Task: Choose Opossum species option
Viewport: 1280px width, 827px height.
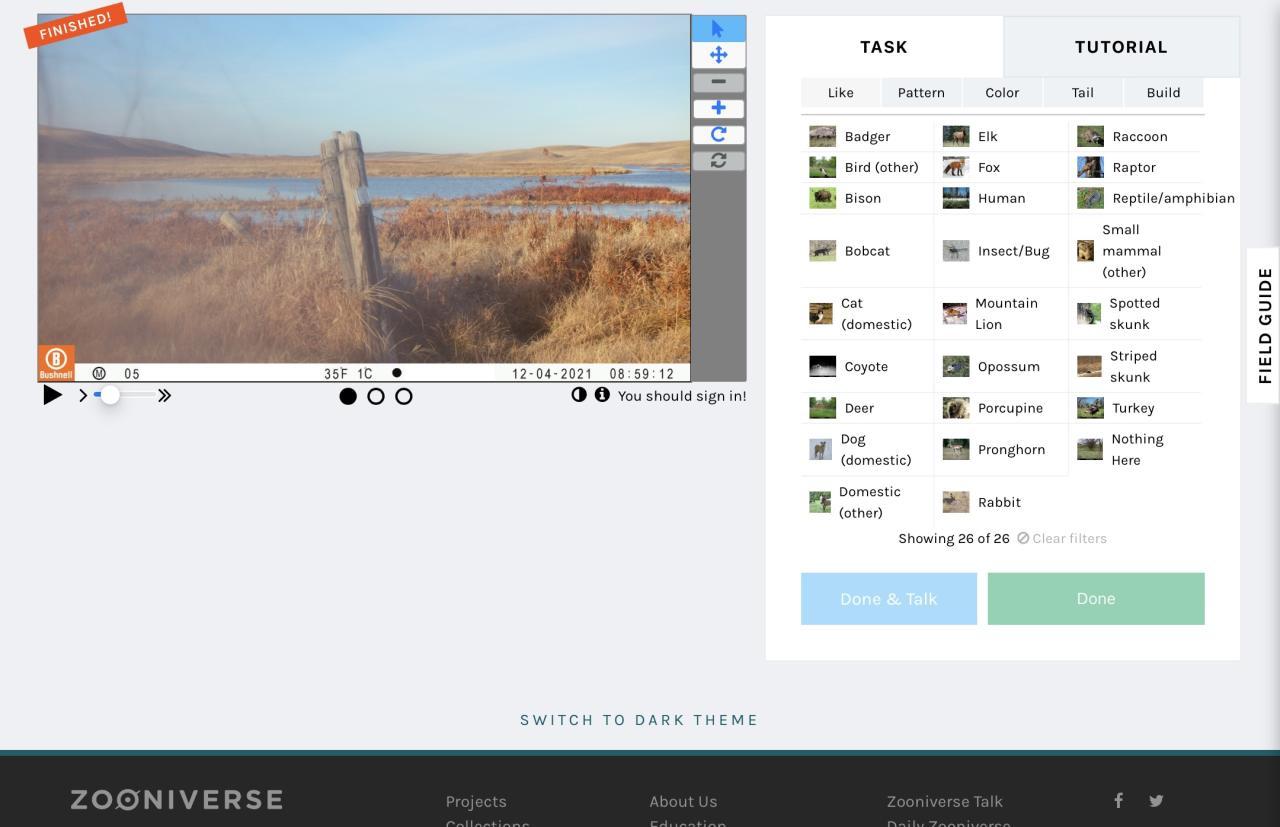Action: point(1001,366)
